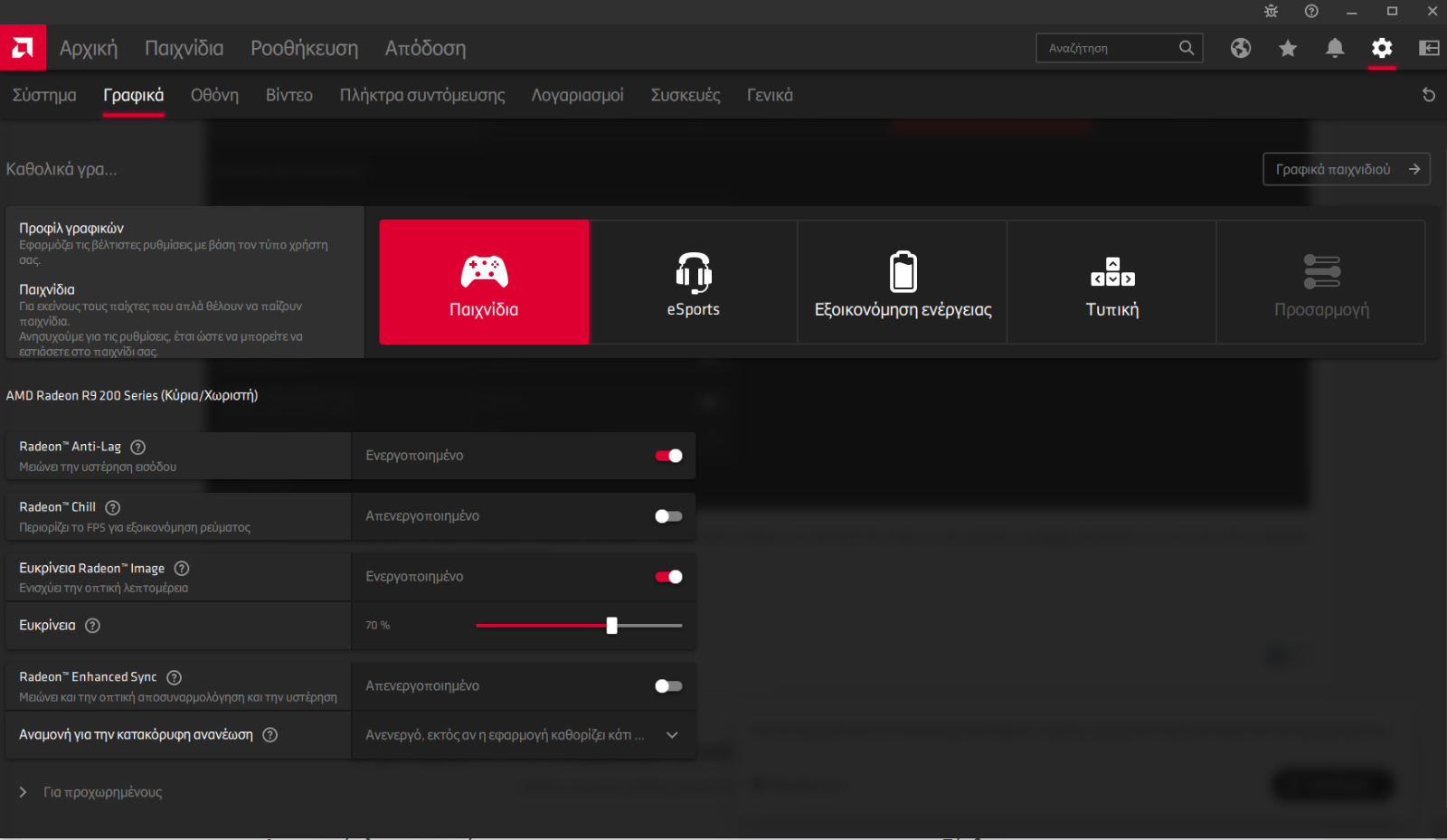Switch to the Οθόνη settings tab
Viewport: 1447px width, 840px height.
click(214, 95)
